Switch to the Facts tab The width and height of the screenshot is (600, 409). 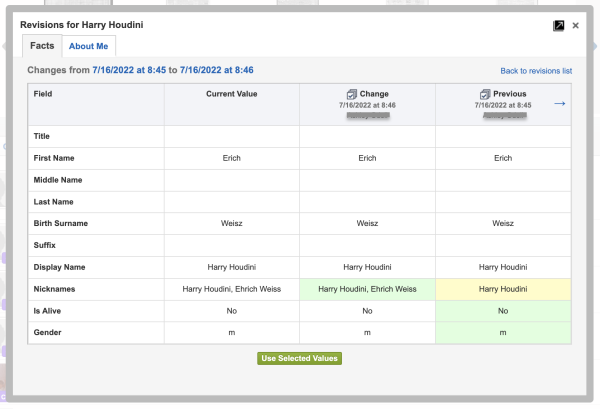pyautogui.click(x=42, y=46)
